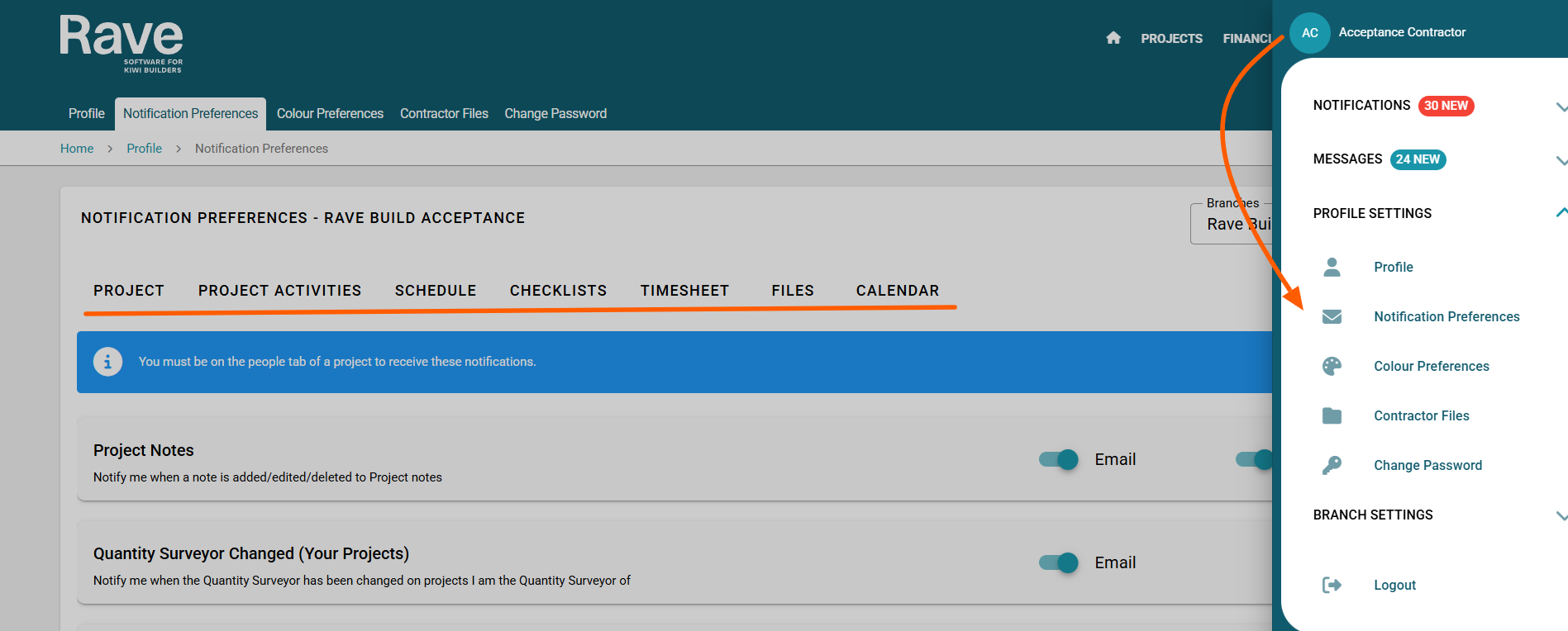Collapse the Profile Settings section
This screenshot has height=631, width=1568.
point(1561,213)
